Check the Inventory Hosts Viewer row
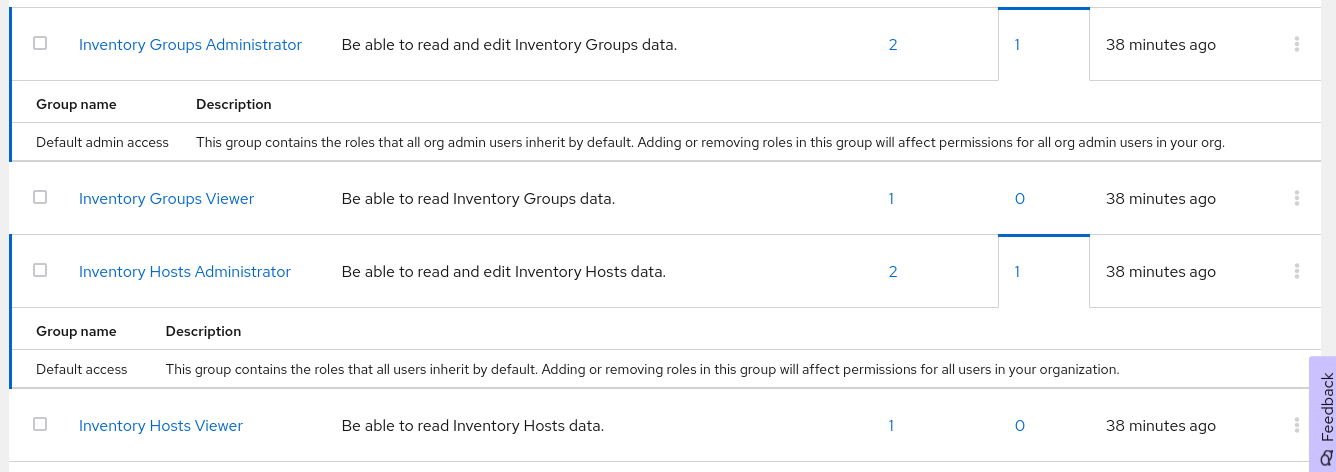The image size is (1336, 472). (40, 424)
